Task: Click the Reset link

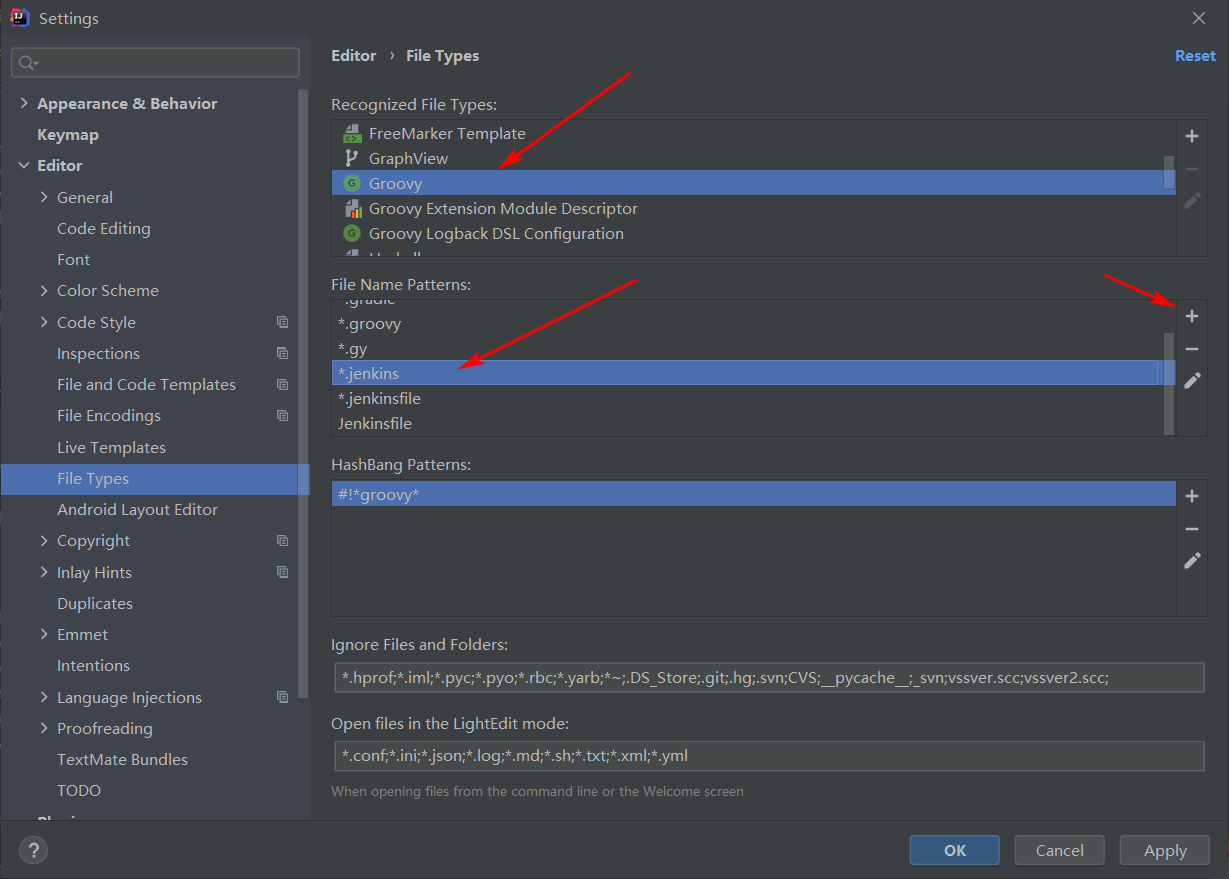Action: [x=1194, y=56]
